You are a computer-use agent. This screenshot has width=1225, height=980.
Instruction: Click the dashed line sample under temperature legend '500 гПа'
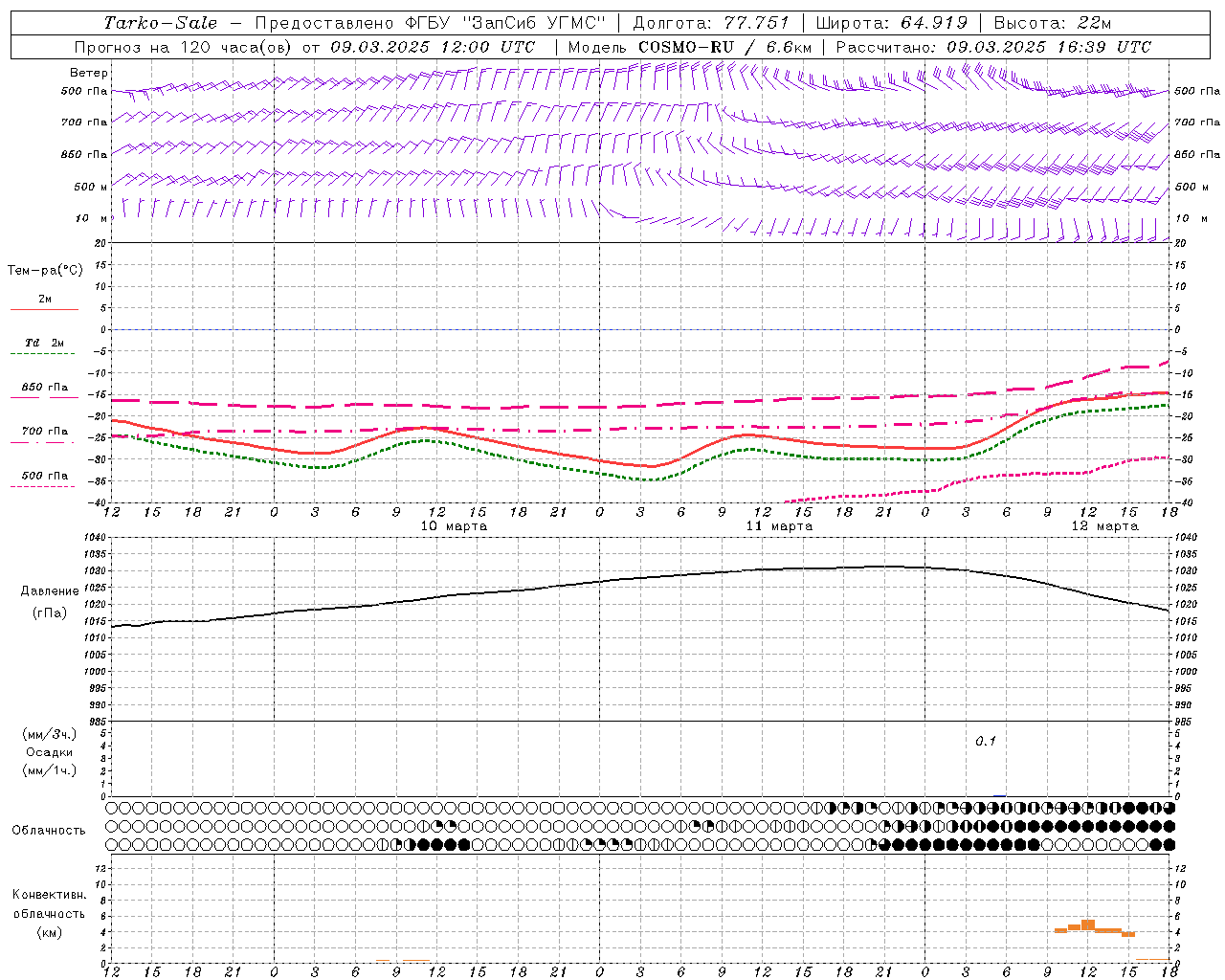[42, 487]
